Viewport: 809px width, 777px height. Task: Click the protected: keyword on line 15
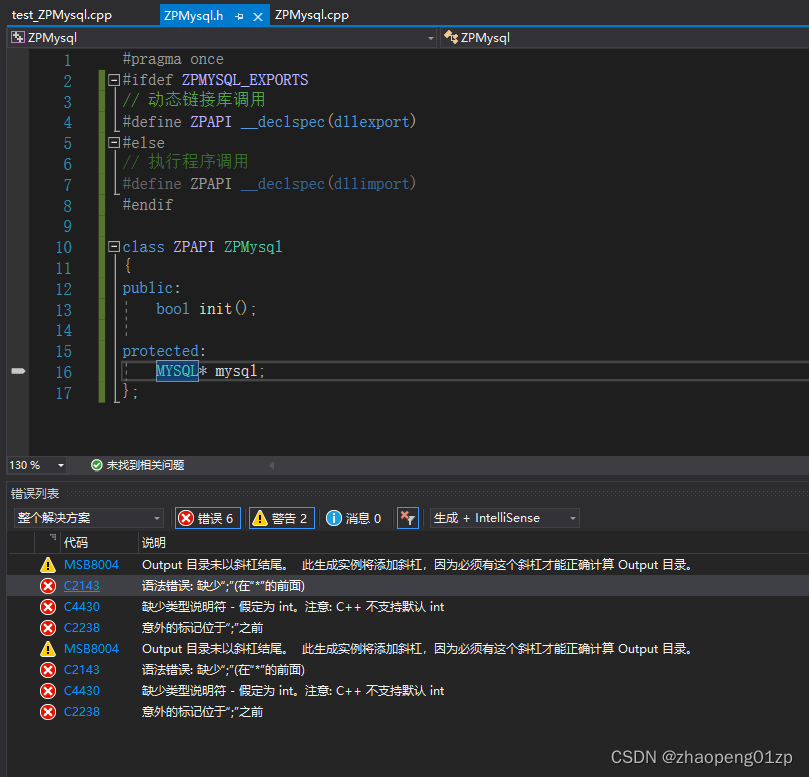[x=164, y=351]
